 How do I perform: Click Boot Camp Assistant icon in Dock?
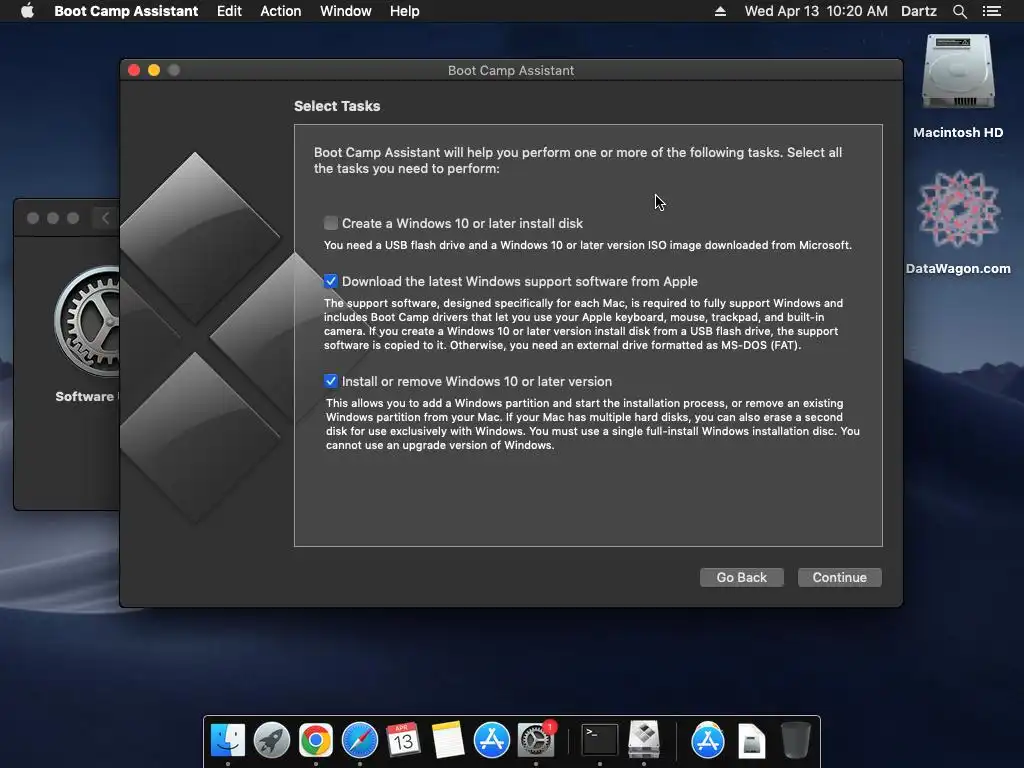coord(644,740)
